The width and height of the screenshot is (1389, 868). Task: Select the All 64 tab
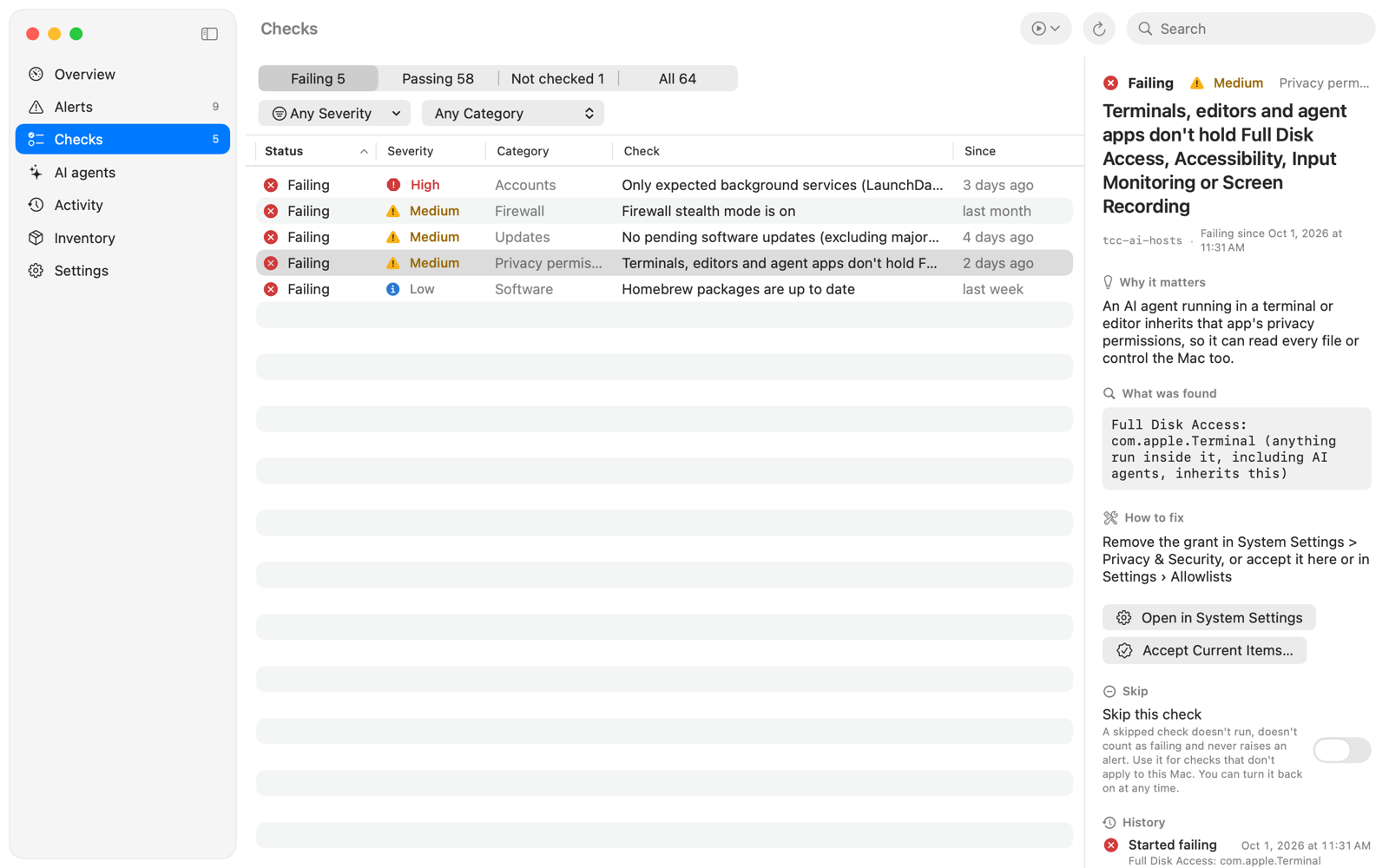tap(677, 78)
